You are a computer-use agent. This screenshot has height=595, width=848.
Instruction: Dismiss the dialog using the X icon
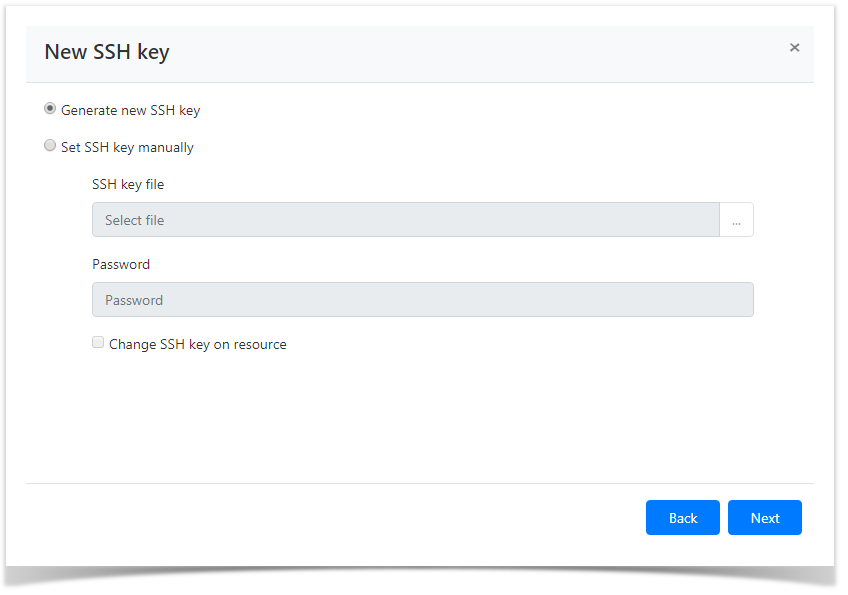point(794,47)
